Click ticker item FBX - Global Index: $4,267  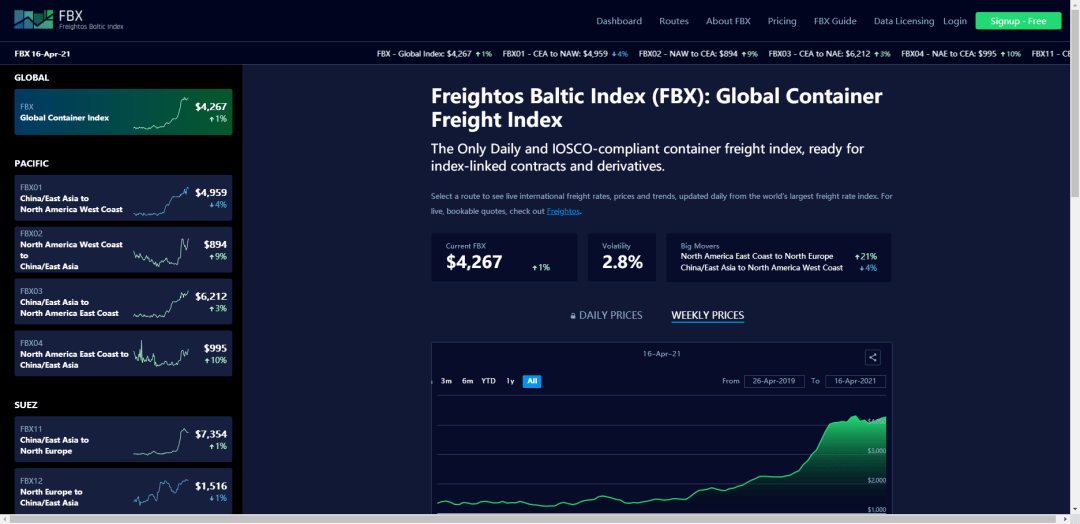tap(435, 54)
